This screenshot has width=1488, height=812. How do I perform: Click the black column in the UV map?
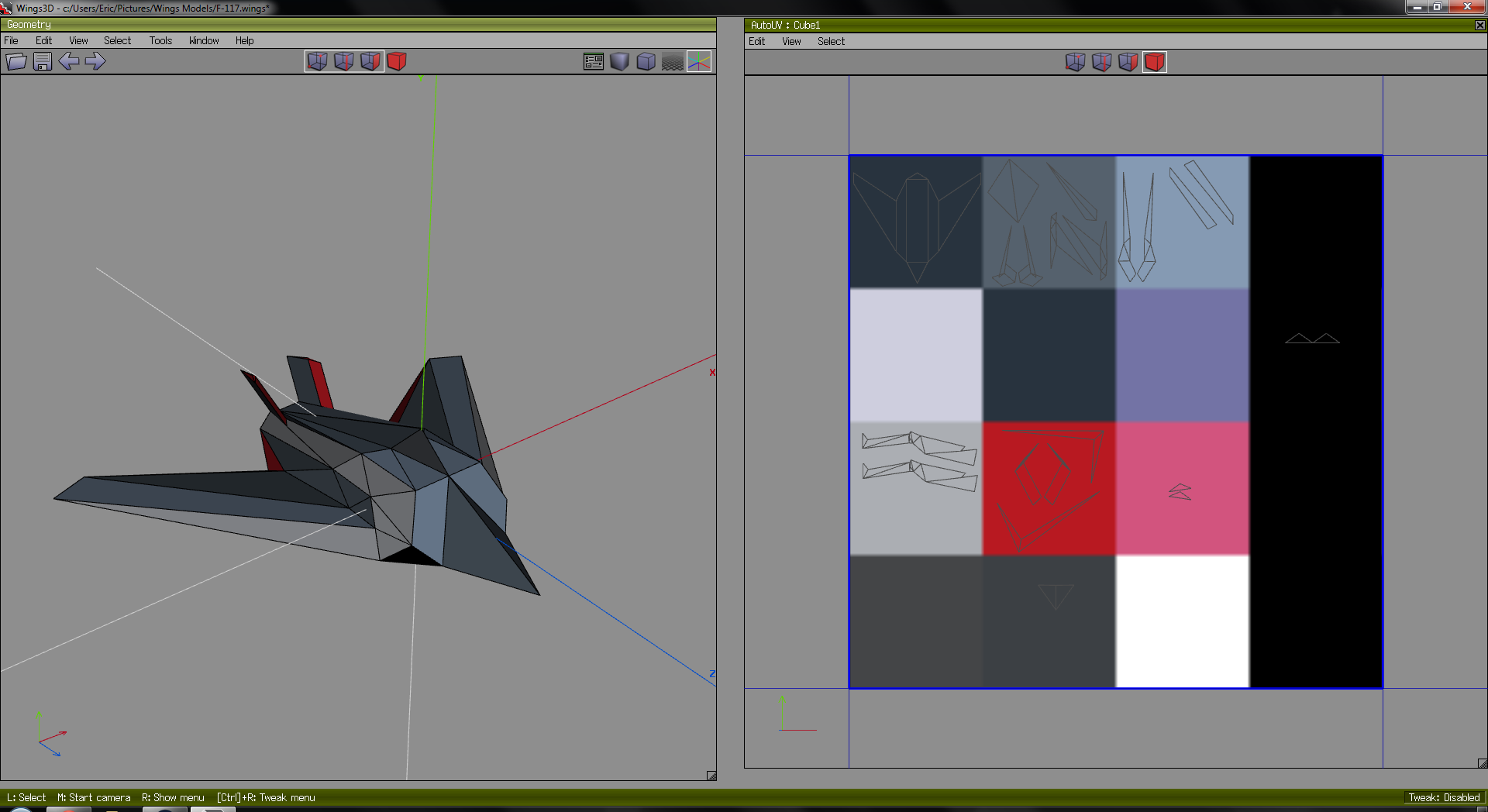click(1316, 421)
